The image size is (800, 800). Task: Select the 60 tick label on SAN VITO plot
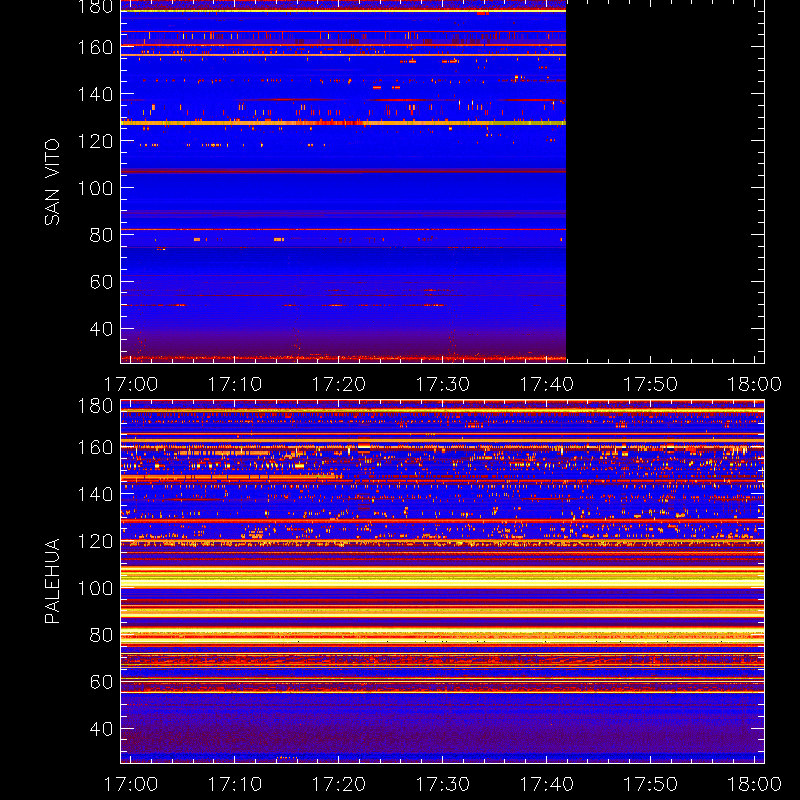pyautogui.click(x=101, y=282)
